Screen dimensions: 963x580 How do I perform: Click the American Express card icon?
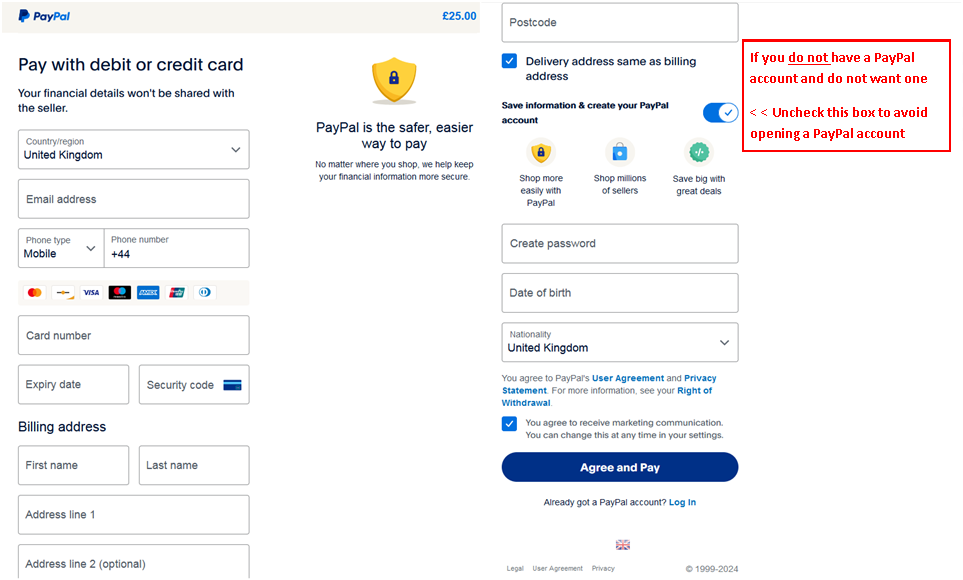coord(148,292)
